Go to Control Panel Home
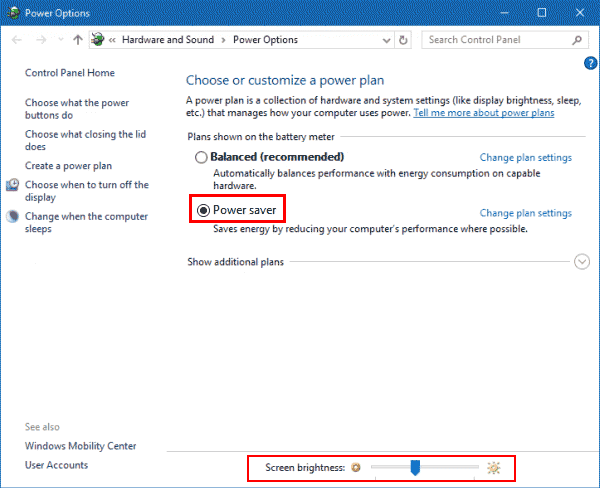The height and width of the screenshot is (488, 600). pos(70,73)
